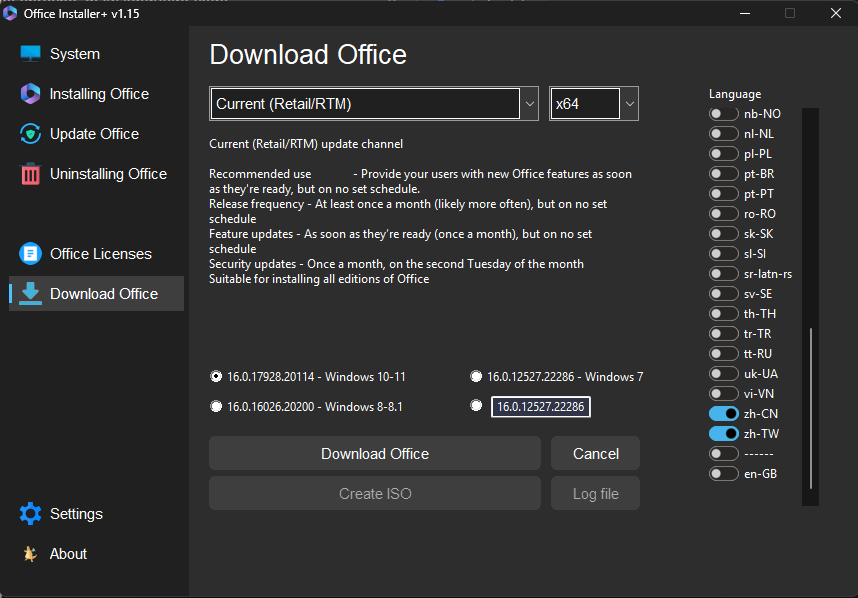Click the Office Licenses document icon
858x598 pixels.
pos(30,254)
